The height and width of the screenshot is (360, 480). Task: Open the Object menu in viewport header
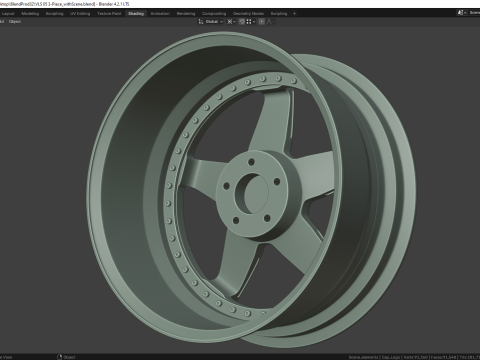click(15, 22)
